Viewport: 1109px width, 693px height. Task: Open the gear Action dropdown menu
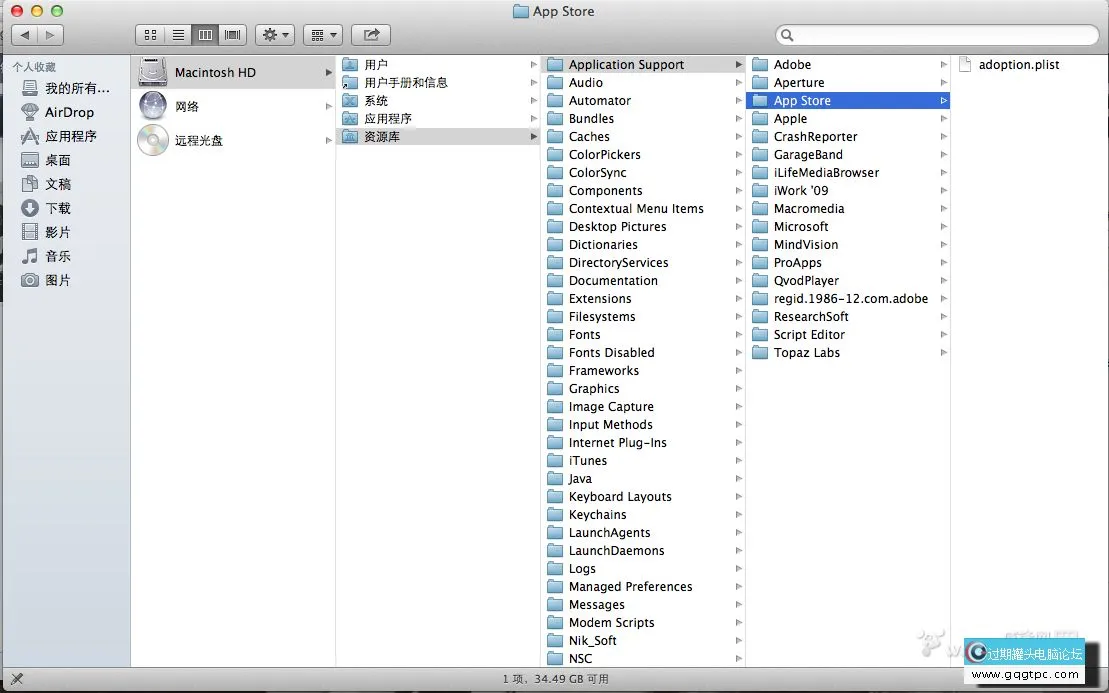(x=274, y=35)
